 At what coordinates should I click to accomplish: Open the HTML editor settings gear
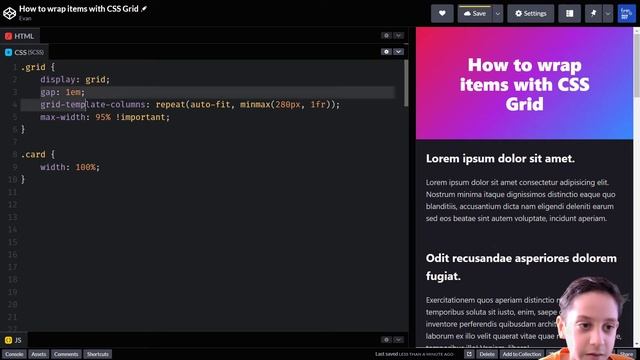(x=386, y=36)
